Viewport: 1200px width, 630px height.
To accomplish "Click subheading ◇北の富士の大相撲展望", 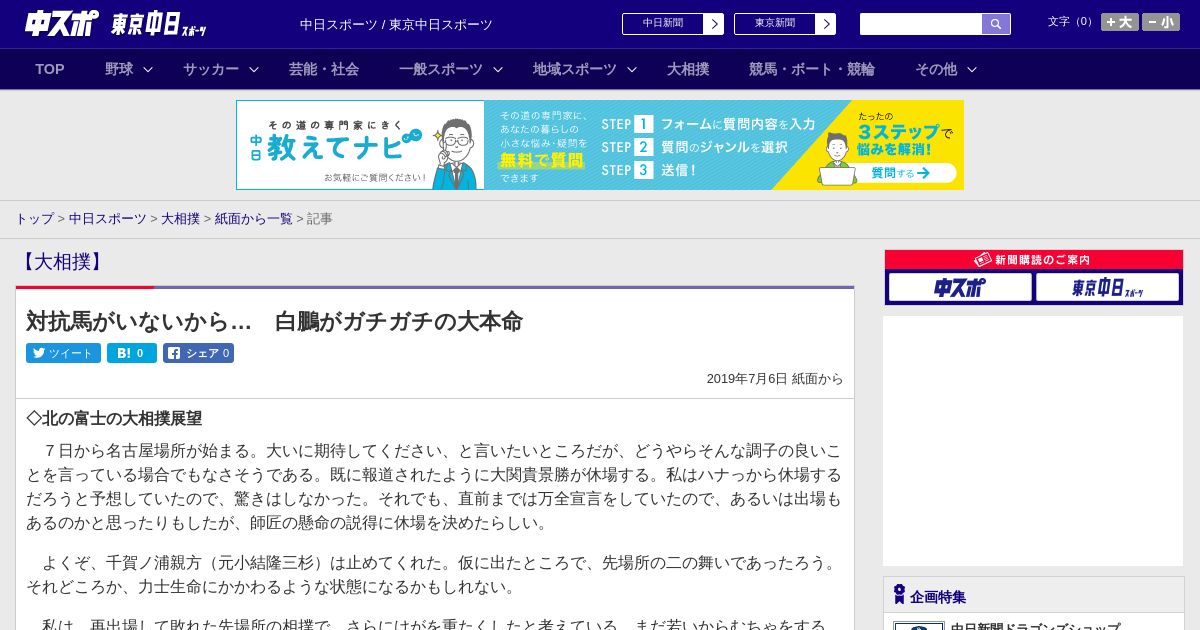I will [x=114, y=418].
